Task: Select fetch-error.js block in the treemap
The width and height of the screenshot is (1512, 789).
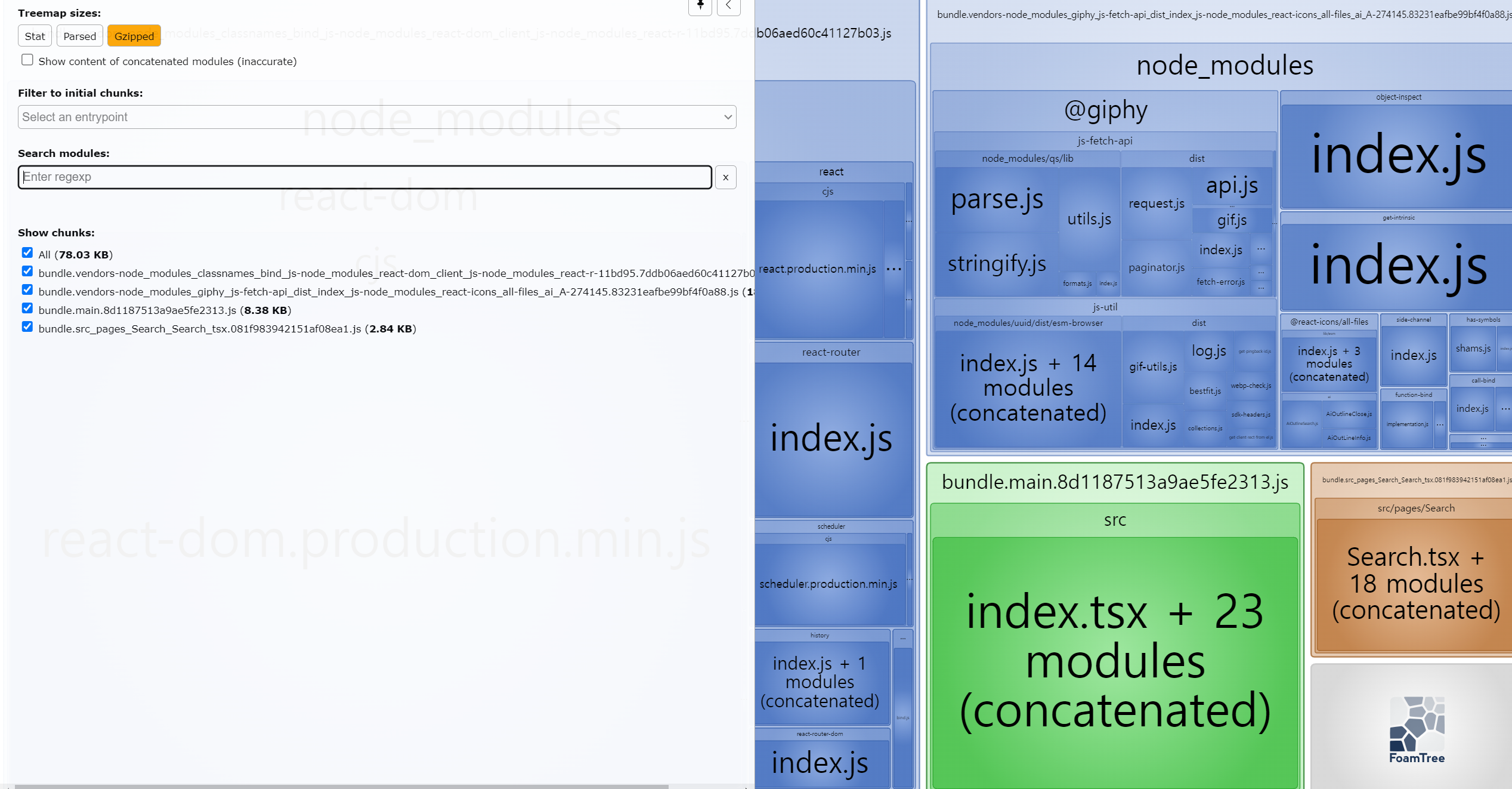Action: point(1220,282)
